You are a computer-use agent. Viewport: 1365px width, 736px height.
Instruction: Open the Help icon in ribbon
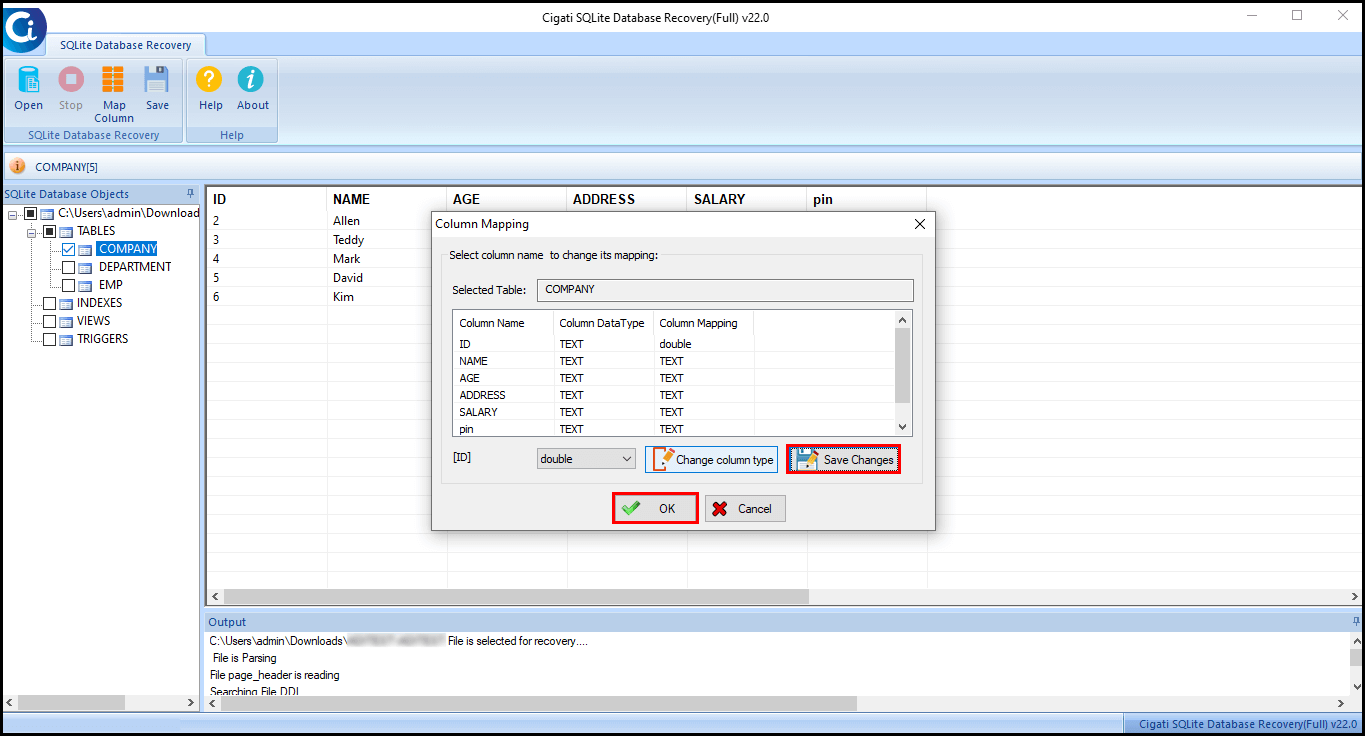pos(210,80)
